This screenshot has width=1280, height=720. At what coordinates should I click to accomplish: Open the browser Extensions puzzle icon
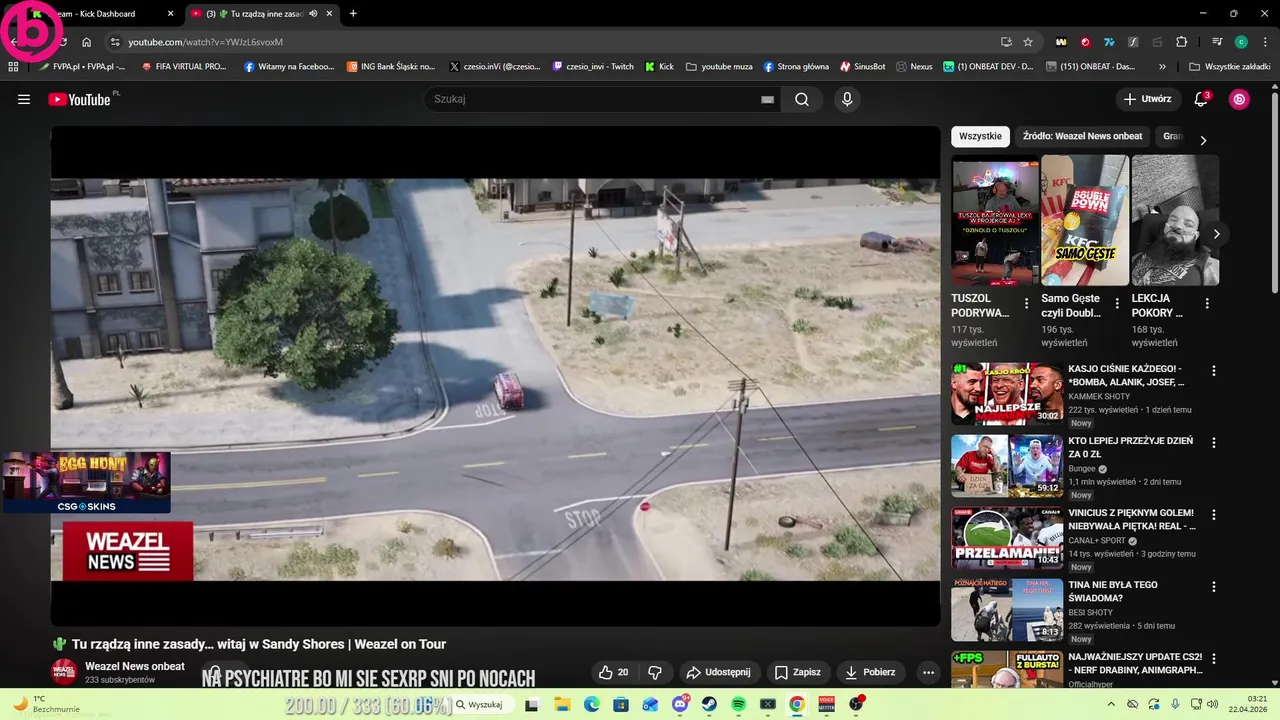pyautogui.click(x=1182, y=42)
